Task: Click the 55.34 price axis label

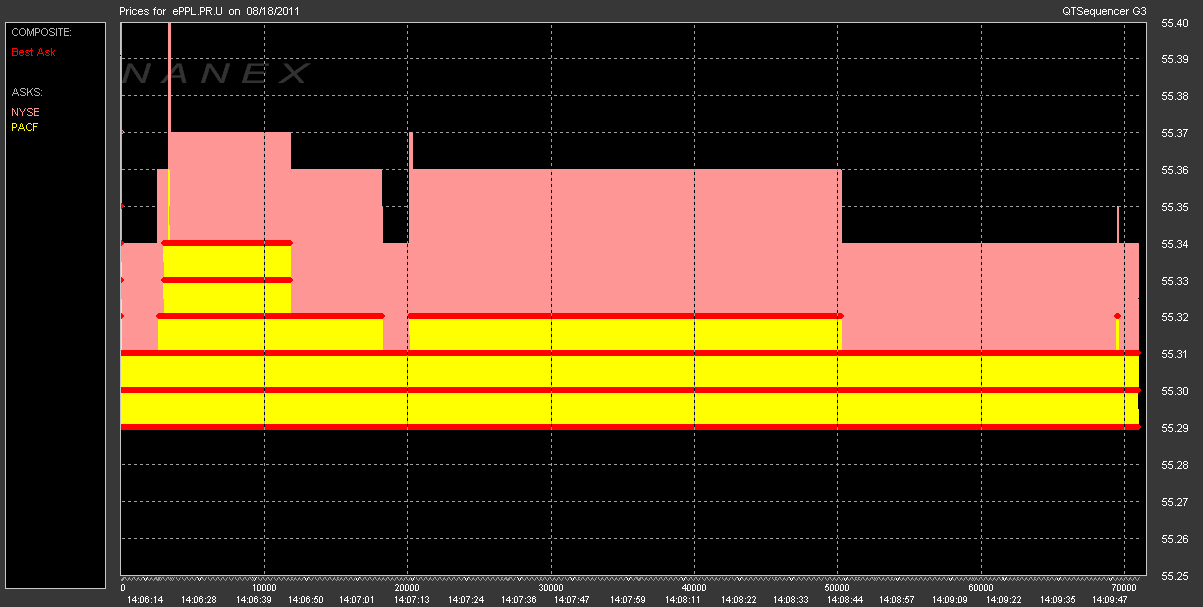Action: pos(1174,244)
